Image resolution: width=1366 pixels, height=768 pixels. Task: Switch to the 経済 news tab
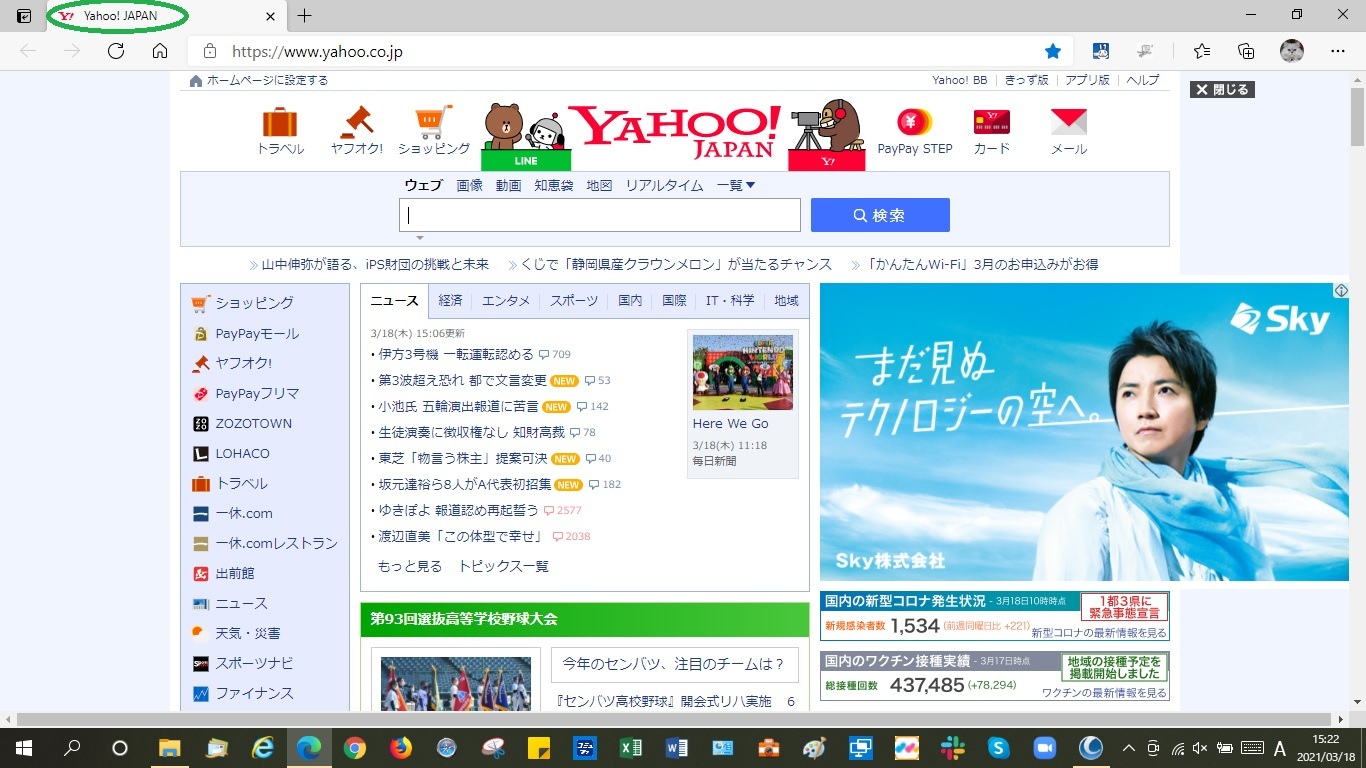point(450,301)
